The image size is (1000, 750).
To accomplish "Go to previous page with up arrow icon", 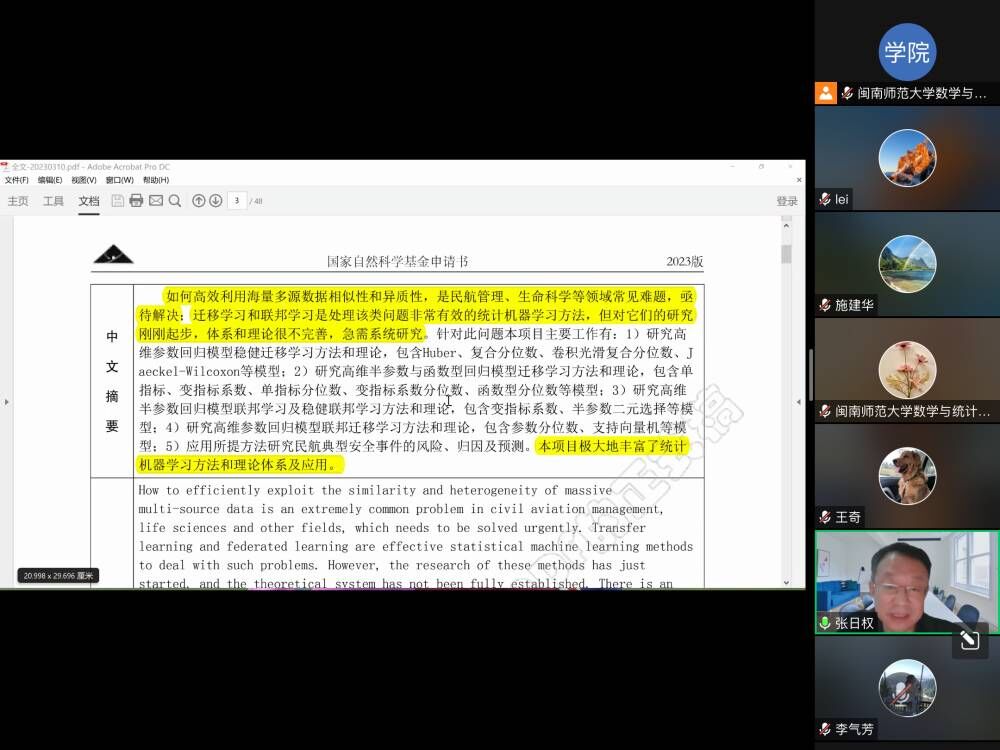I will (x=199, y=200).
